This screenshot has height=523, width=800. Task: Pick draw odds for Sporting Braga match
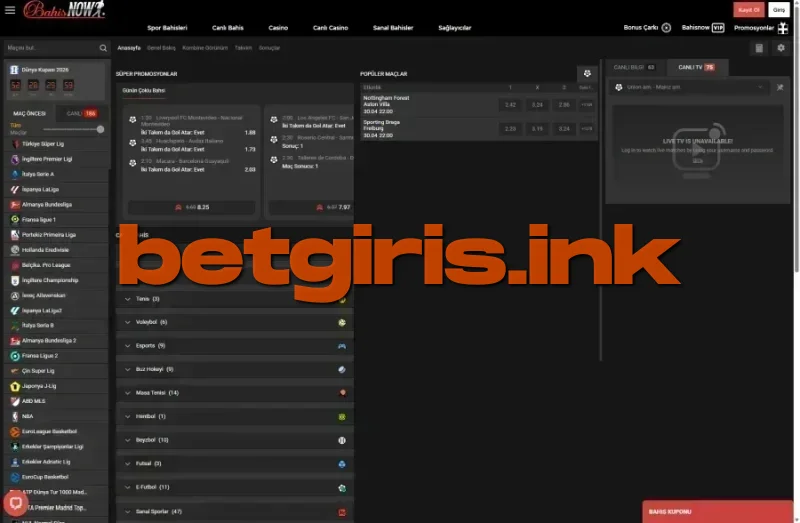537,129
